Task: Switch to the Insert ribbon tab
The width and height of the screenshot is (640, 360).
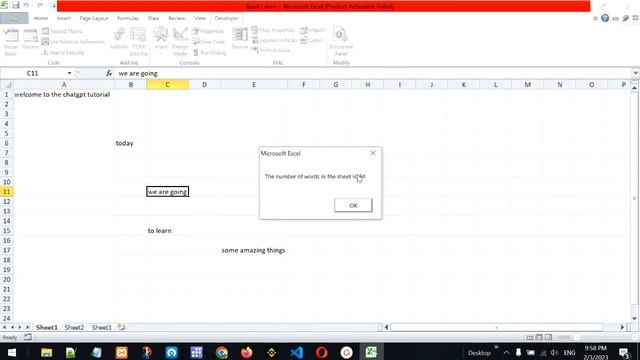Action: (x=63, y=18)
